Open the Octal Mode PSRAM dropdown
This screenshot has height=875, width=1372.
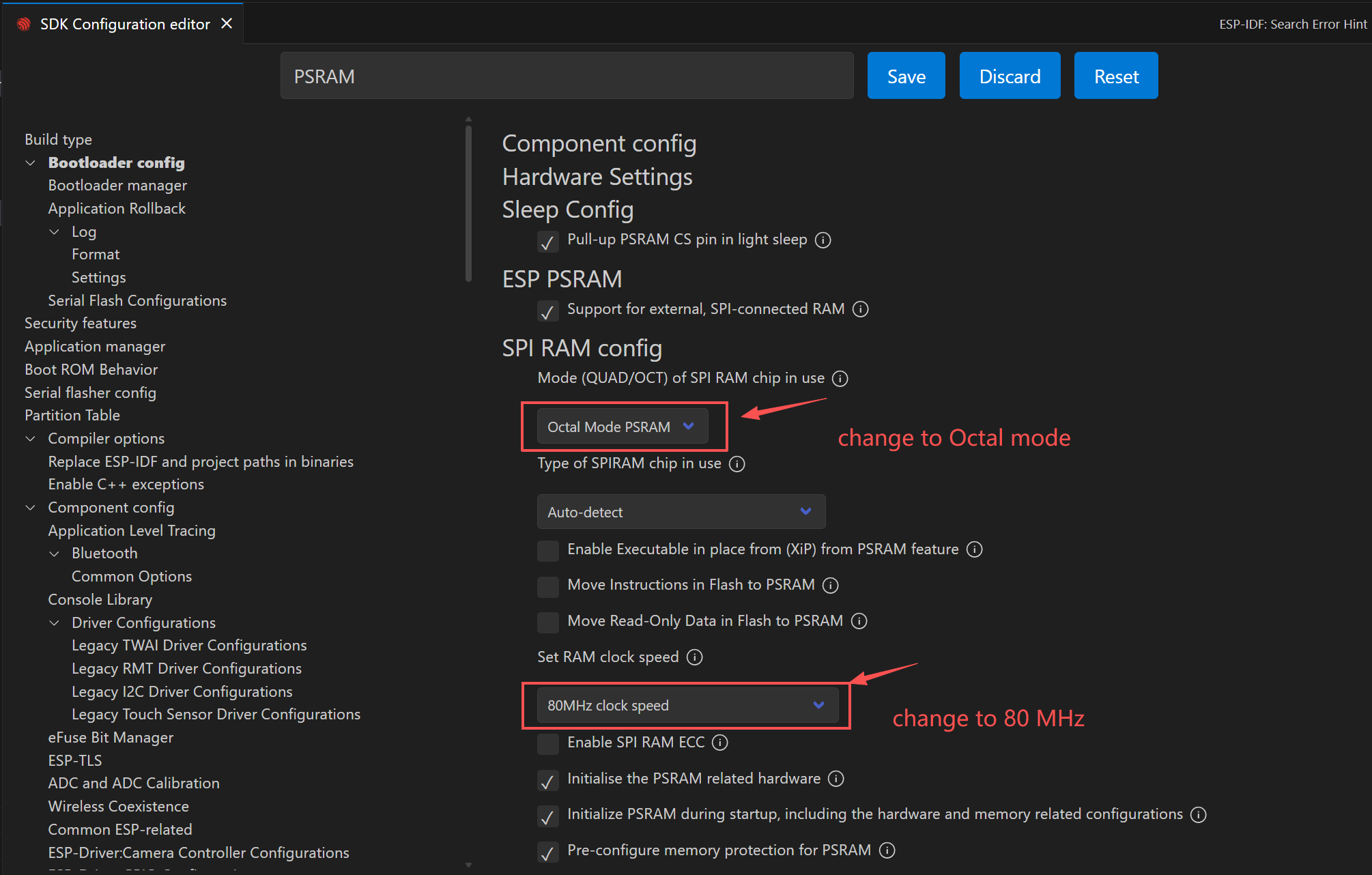coord(622,427)
